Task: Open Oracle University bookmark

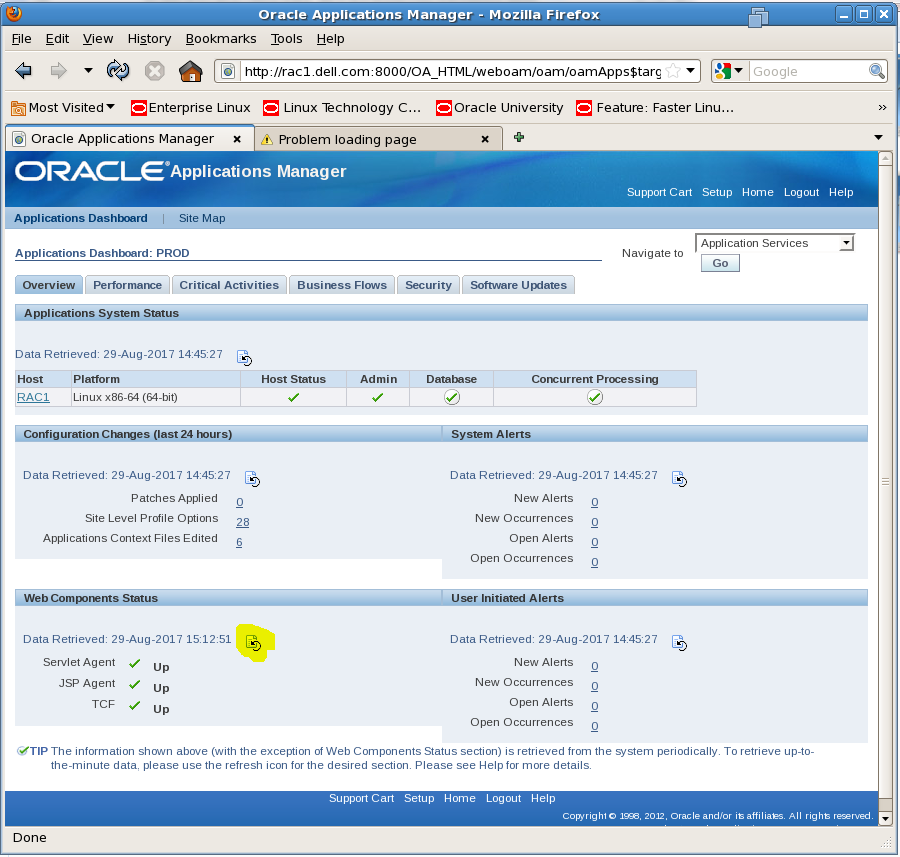Action: click(499, 108)
